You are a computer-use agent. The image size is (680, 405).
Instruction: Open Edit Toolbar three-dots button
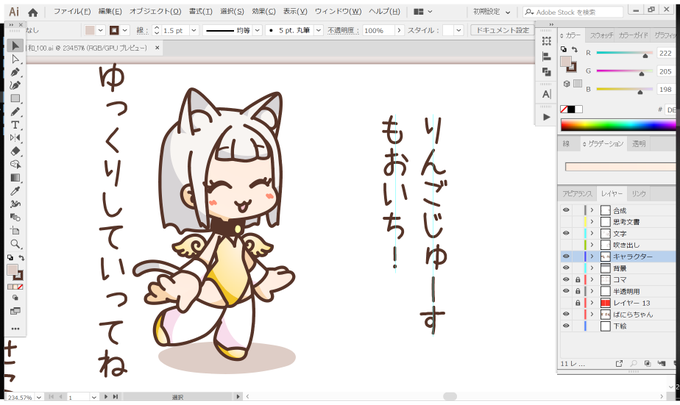tap(15, 329)
